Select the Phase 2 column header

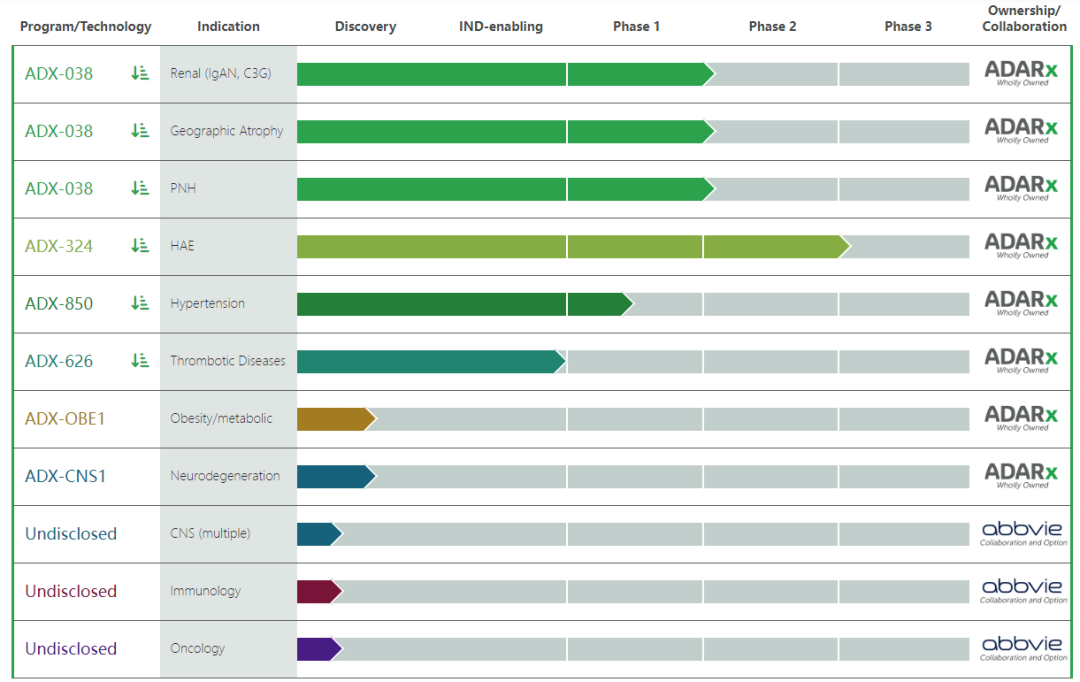tap(772, 27)
